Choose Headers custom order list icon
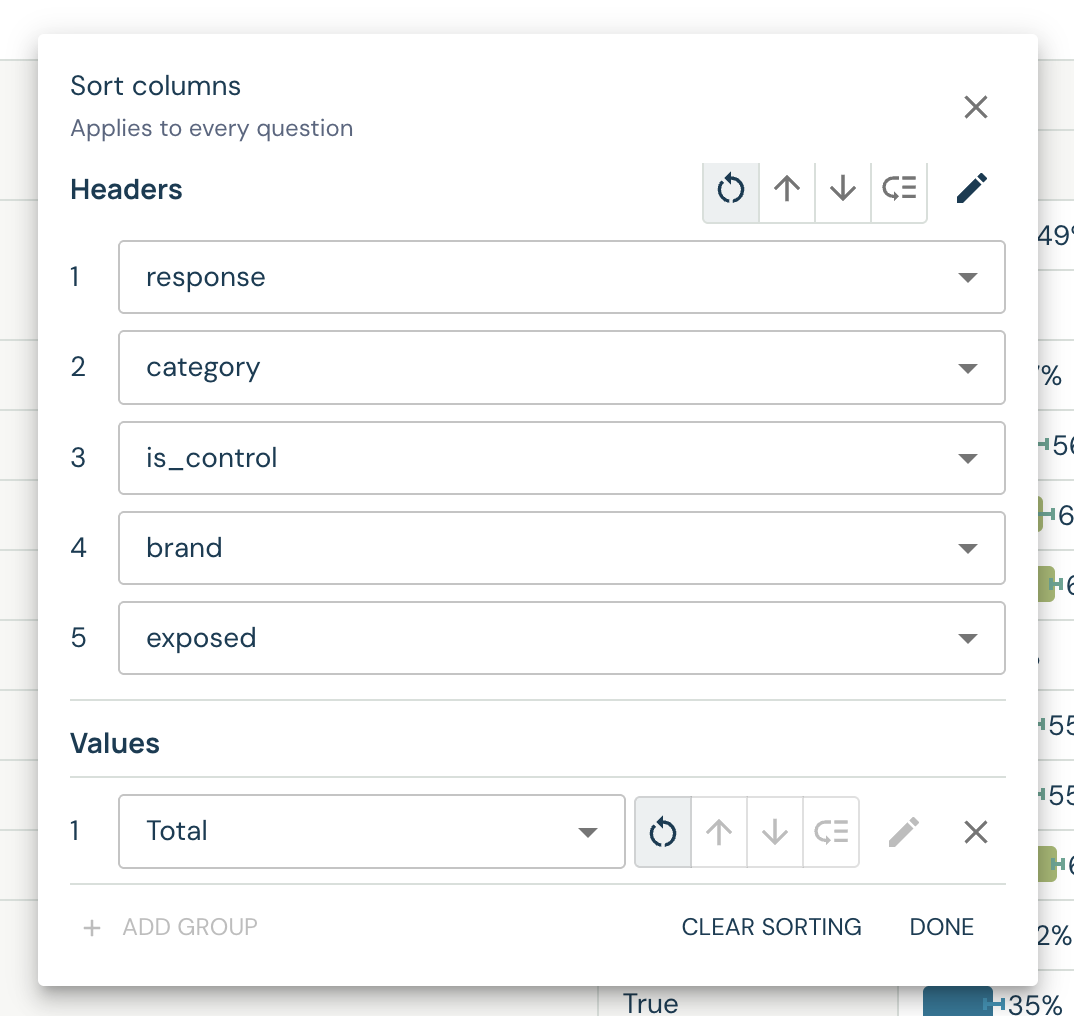 coord(899,189)
